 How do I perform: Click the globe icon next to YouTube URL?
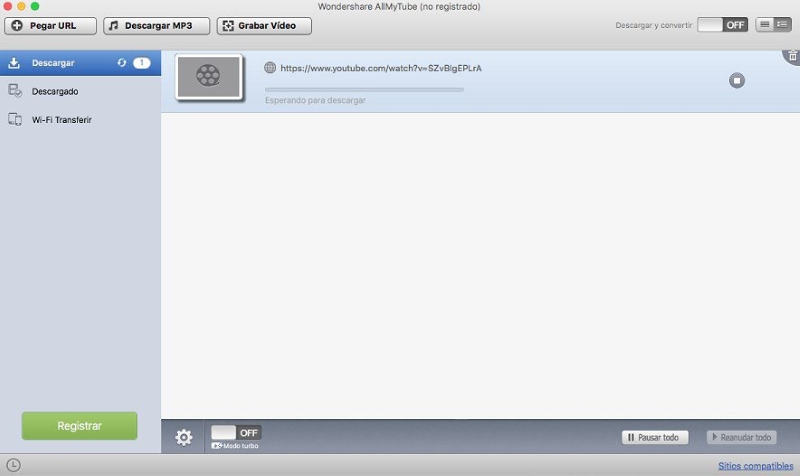tap(270, 67)
